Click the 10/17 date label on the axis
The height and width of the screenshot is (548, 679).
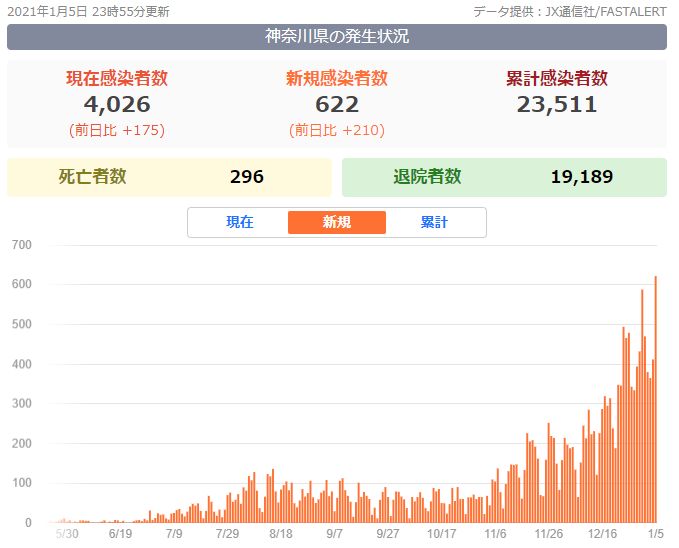tap(442, 534)
